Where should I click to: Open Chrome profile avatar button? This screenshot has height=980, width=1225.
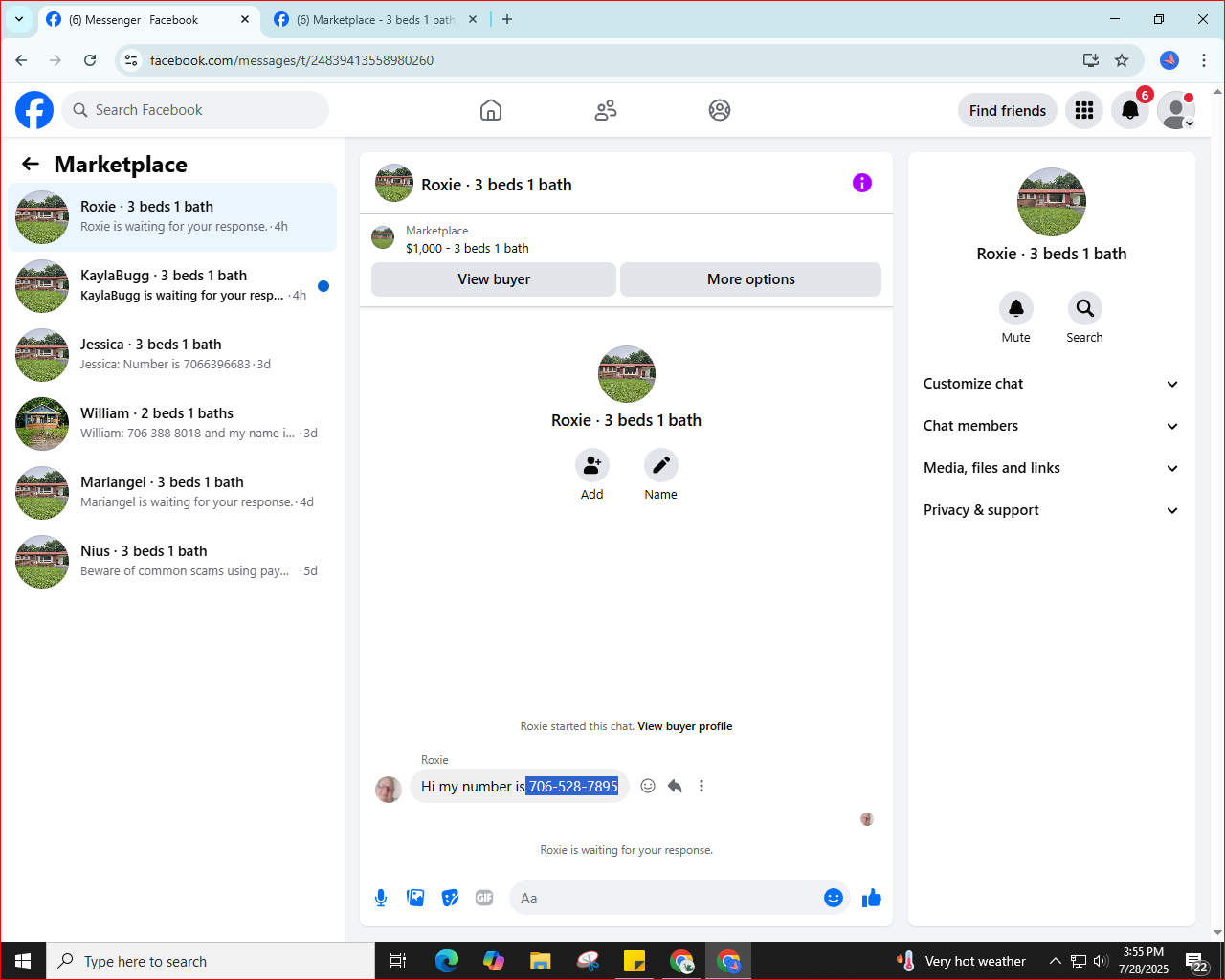(x=1169, y=60)
